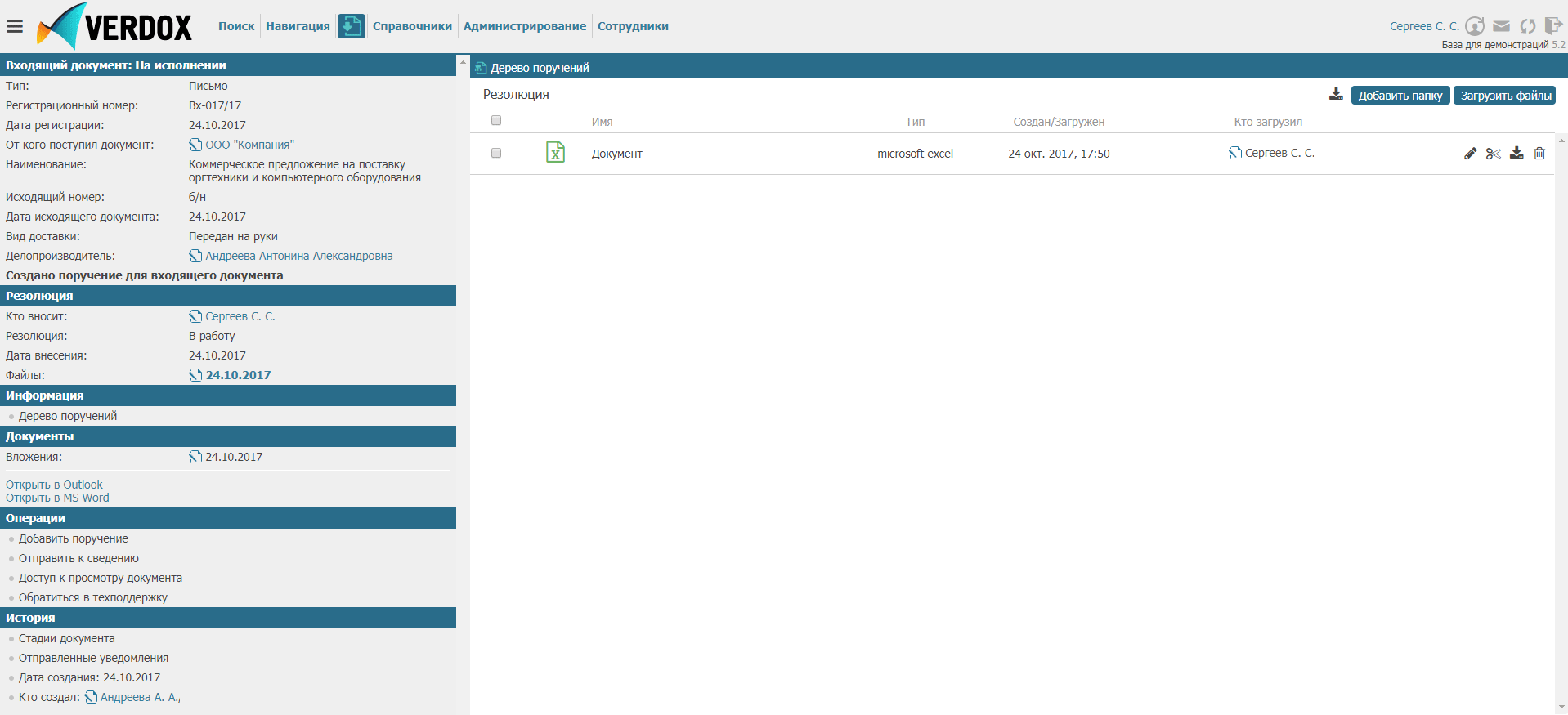Toggle the select-all checkbox in table header

tap(496, 120)
